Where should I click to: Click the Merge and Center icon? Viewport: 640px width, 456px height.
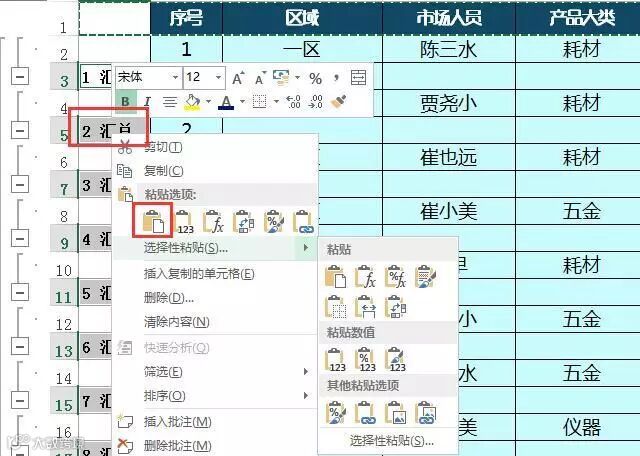358,77
